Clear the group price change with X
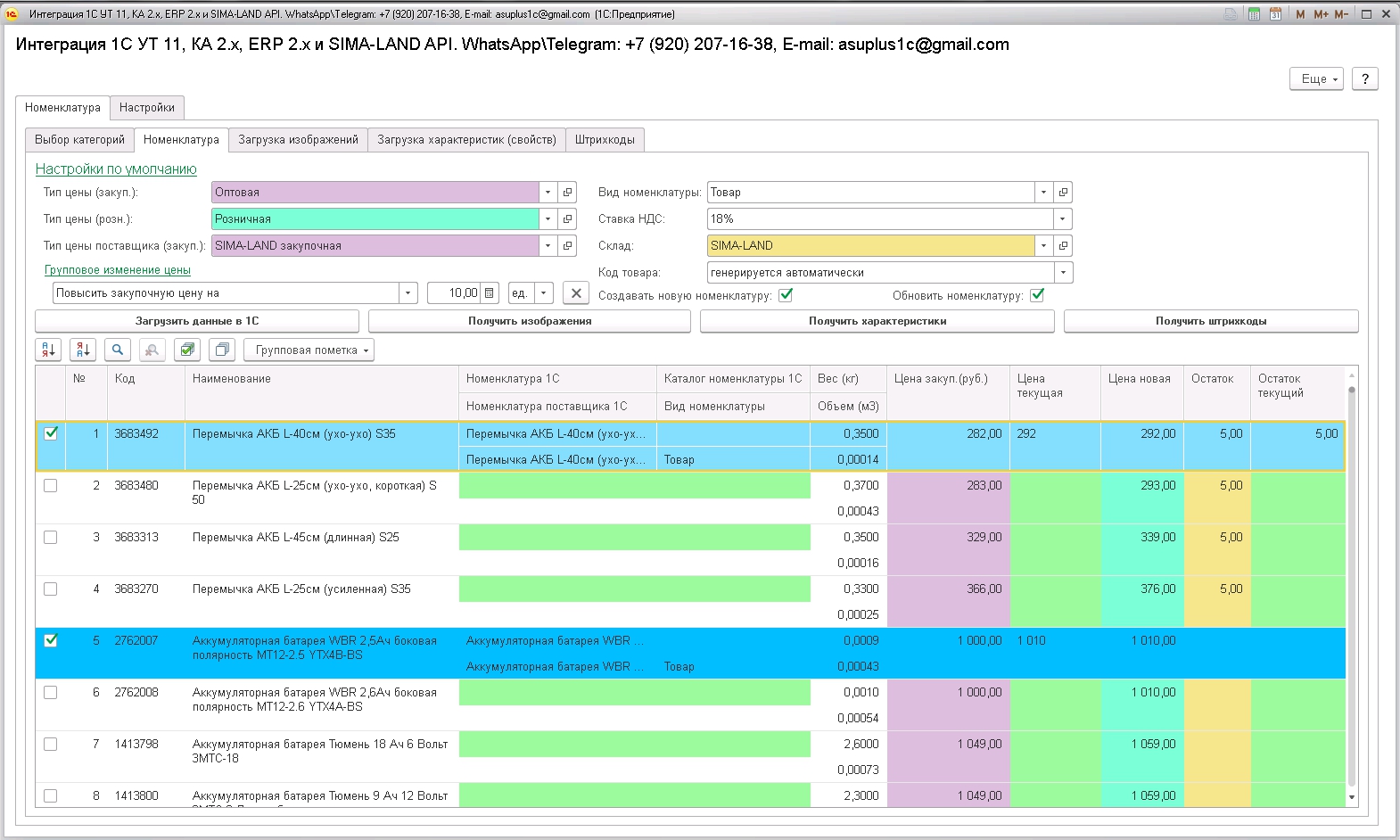Image resolution: width=1400 pixels, height=840 pixels. pos(576,293)
